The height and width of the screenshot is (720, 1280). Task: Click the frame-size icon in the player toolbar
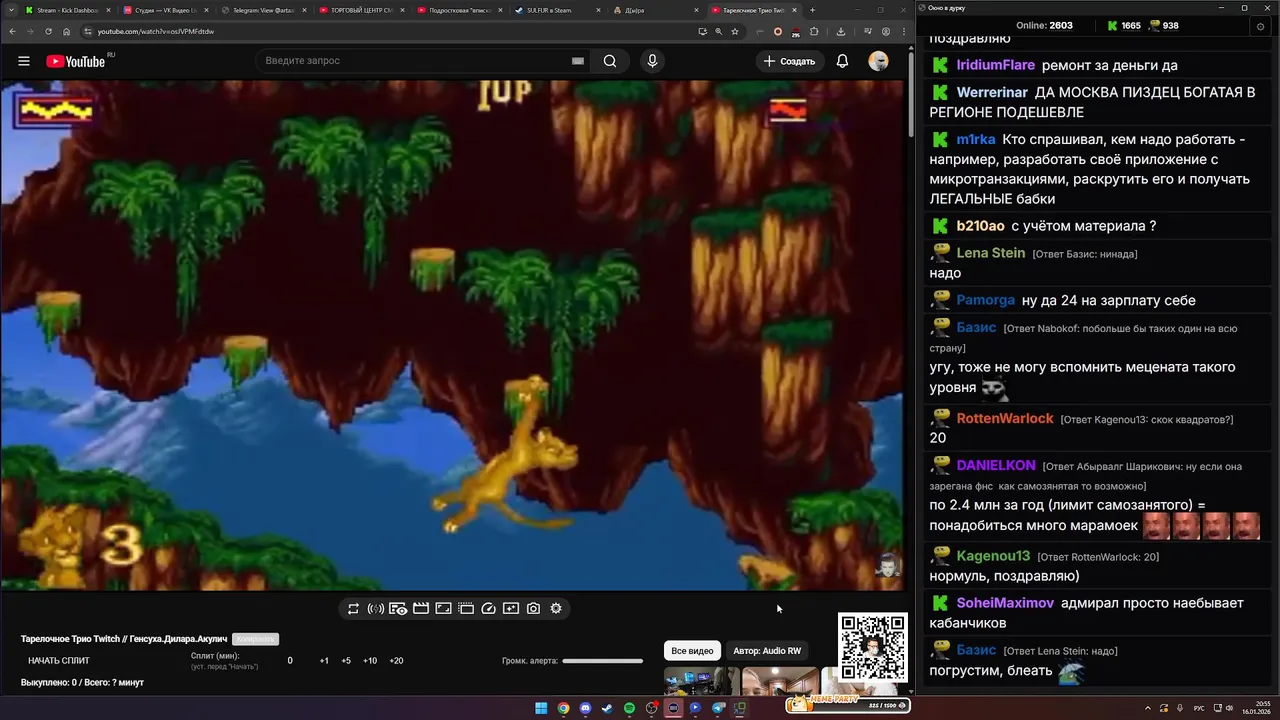coord(443,608)
